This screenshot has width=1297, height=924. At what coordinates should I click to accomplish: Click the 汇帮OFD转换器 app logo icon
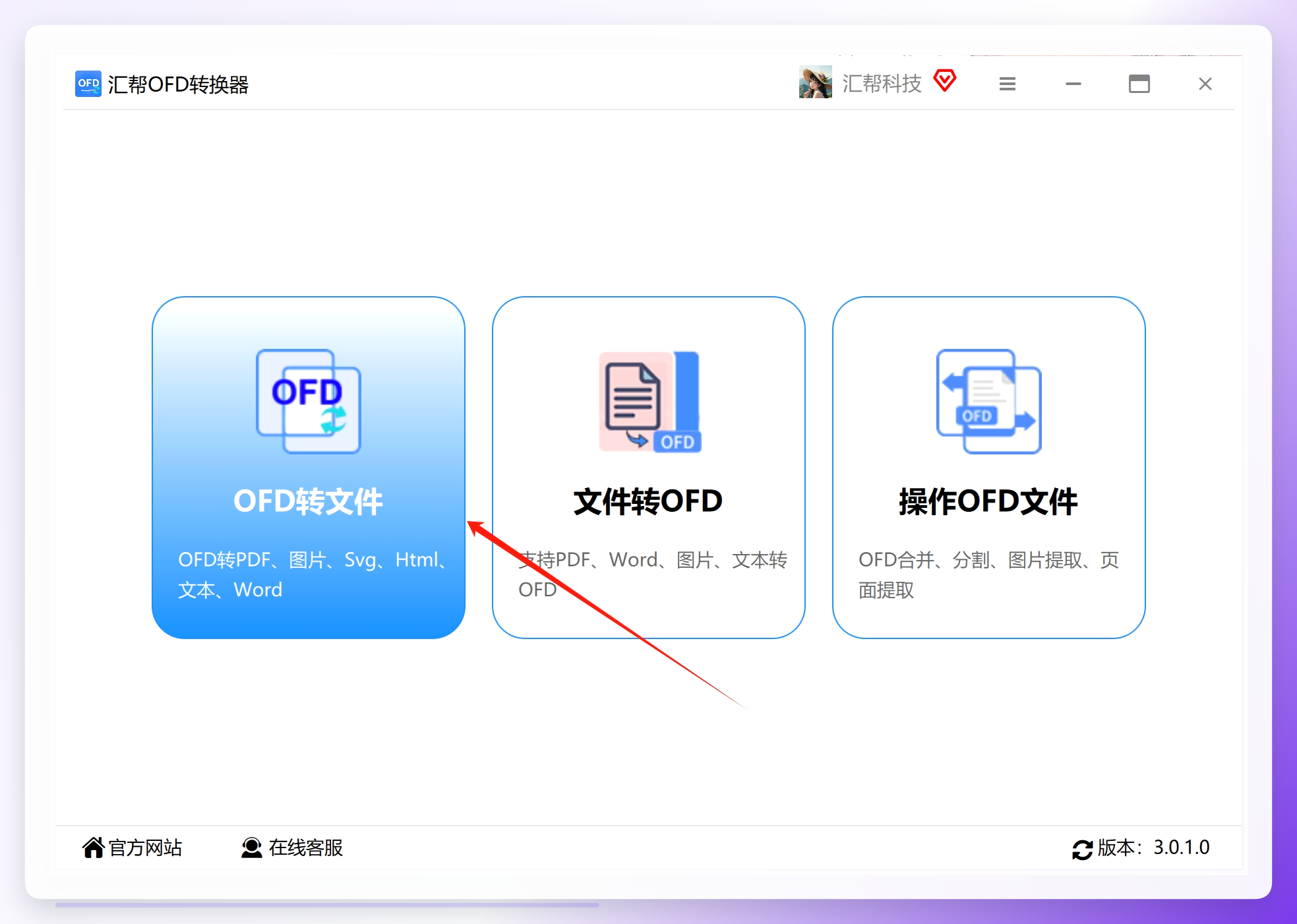(88, 84)
